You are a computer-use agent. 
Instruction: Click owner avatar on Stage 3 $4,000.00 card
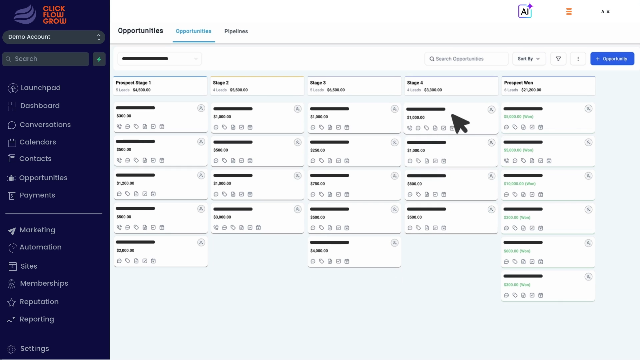[394, 243]
